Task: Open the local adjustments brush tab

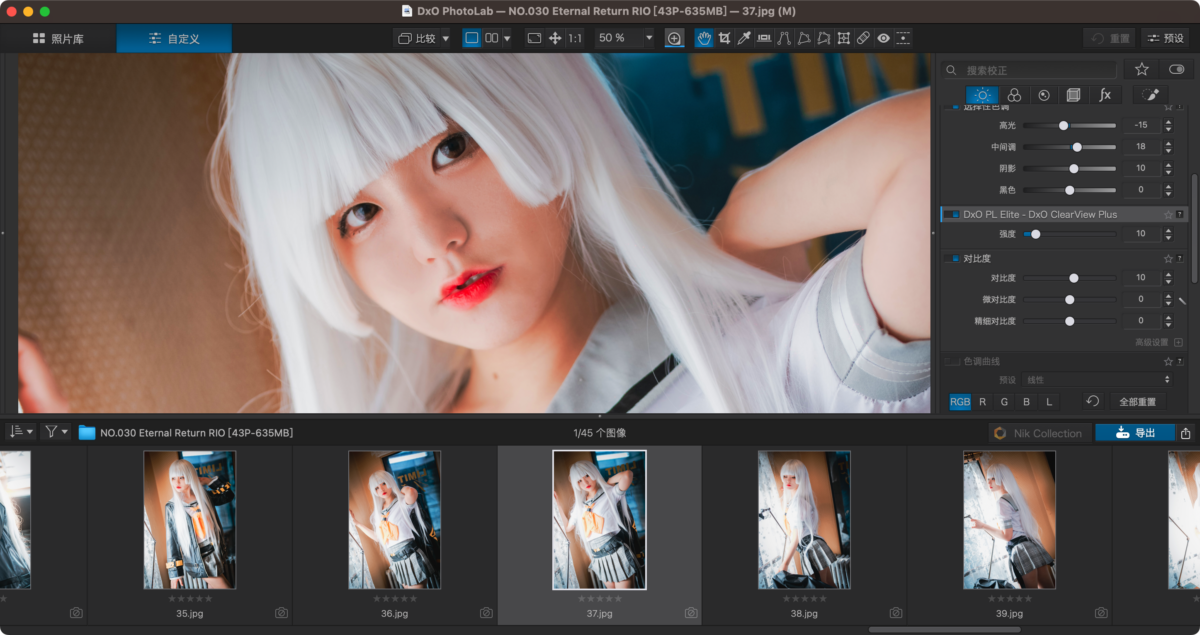Action: [1151, 95]
